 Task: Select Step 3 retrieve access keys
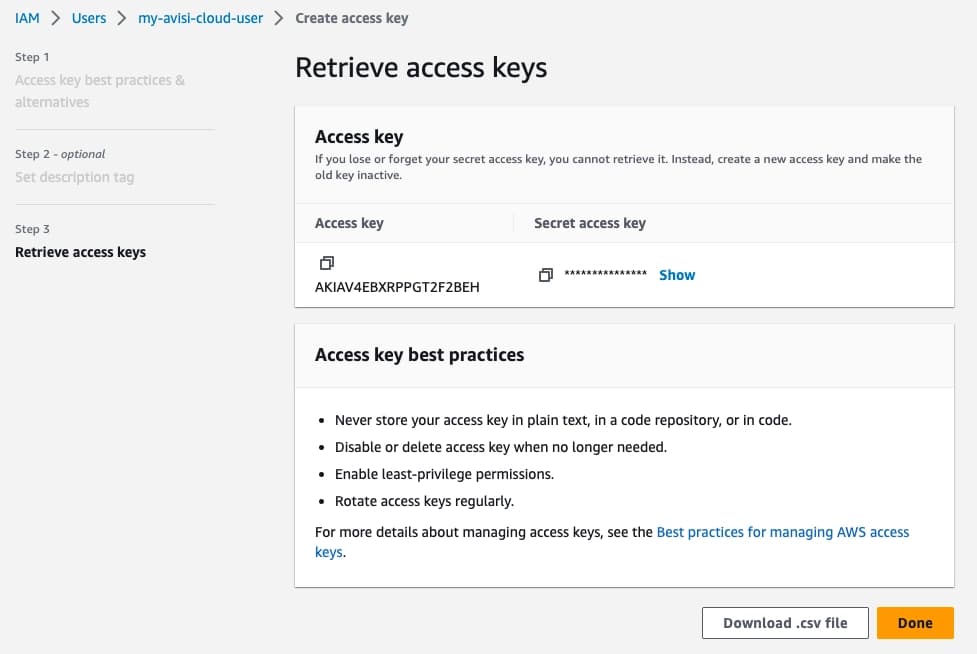pos(80,251)
